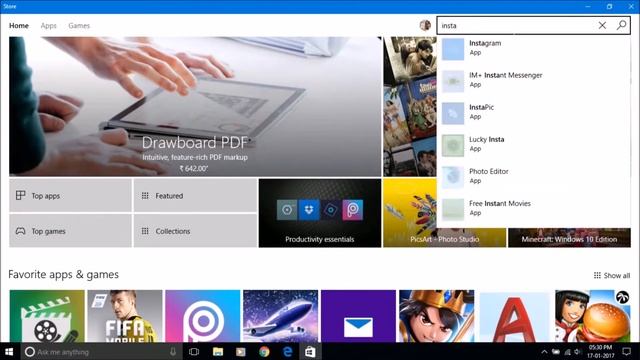The image size is (640, 360).
Task: Open the film clapperboard movie maker app
Action: pos(47,316)
